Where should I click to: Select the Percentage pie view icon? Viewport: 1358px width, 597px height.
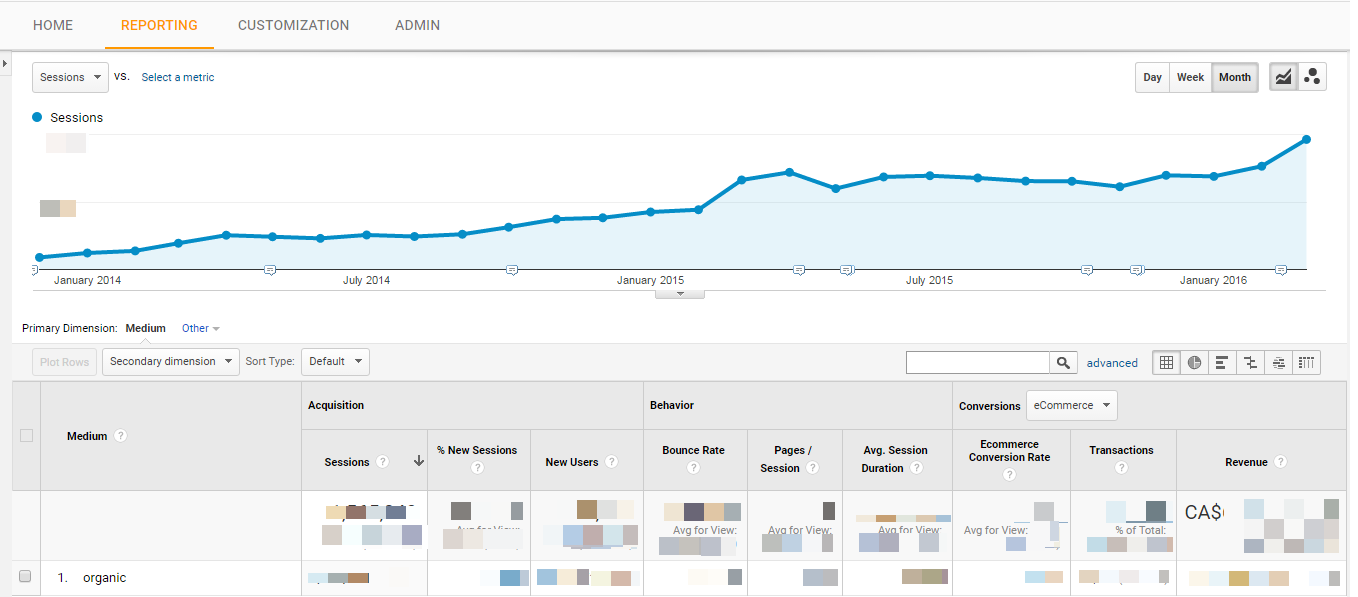[1194, 363]
